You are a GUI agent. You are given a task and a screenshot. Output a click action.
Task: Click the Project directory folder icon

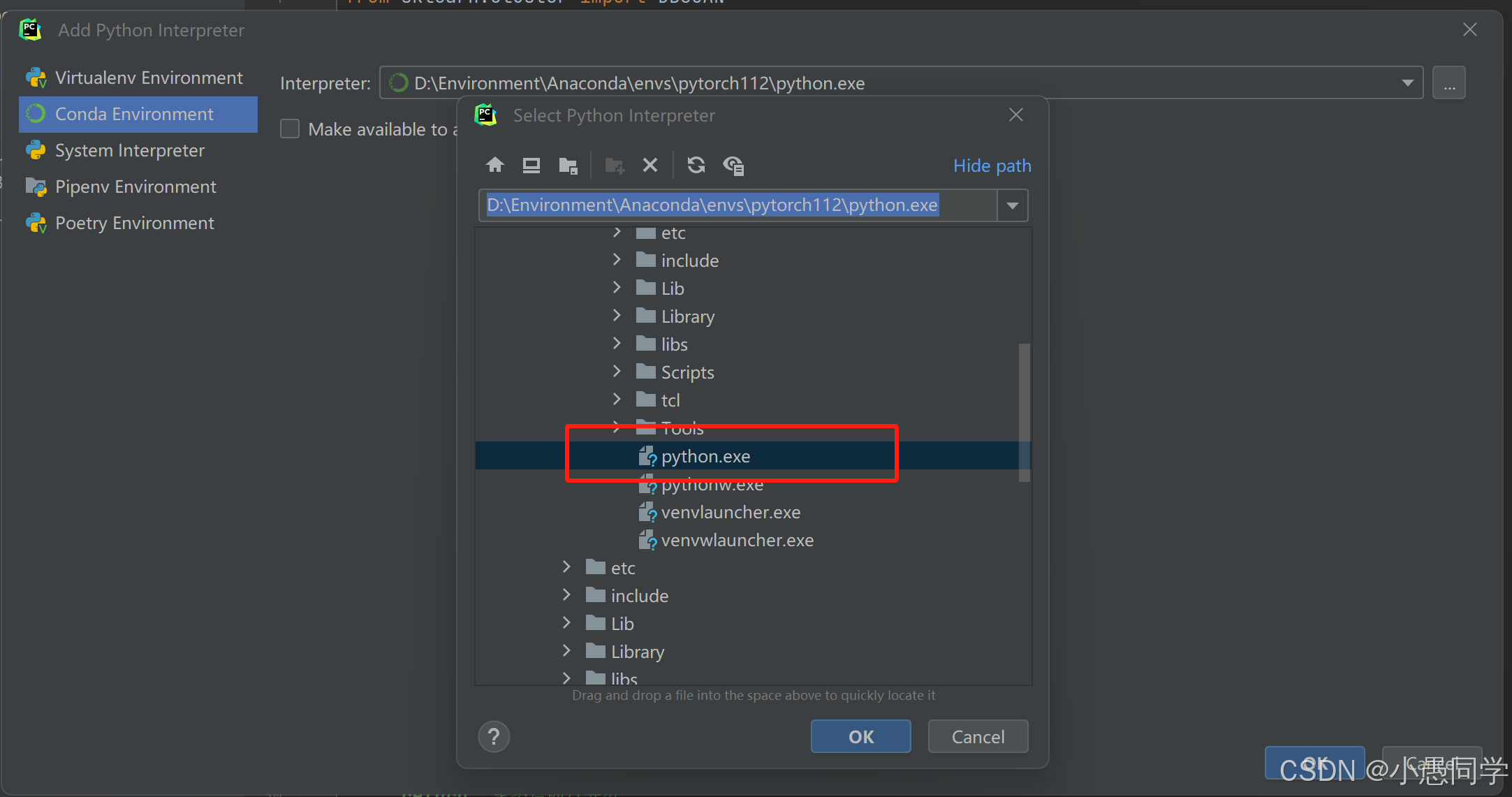click(x=568, y=166)
